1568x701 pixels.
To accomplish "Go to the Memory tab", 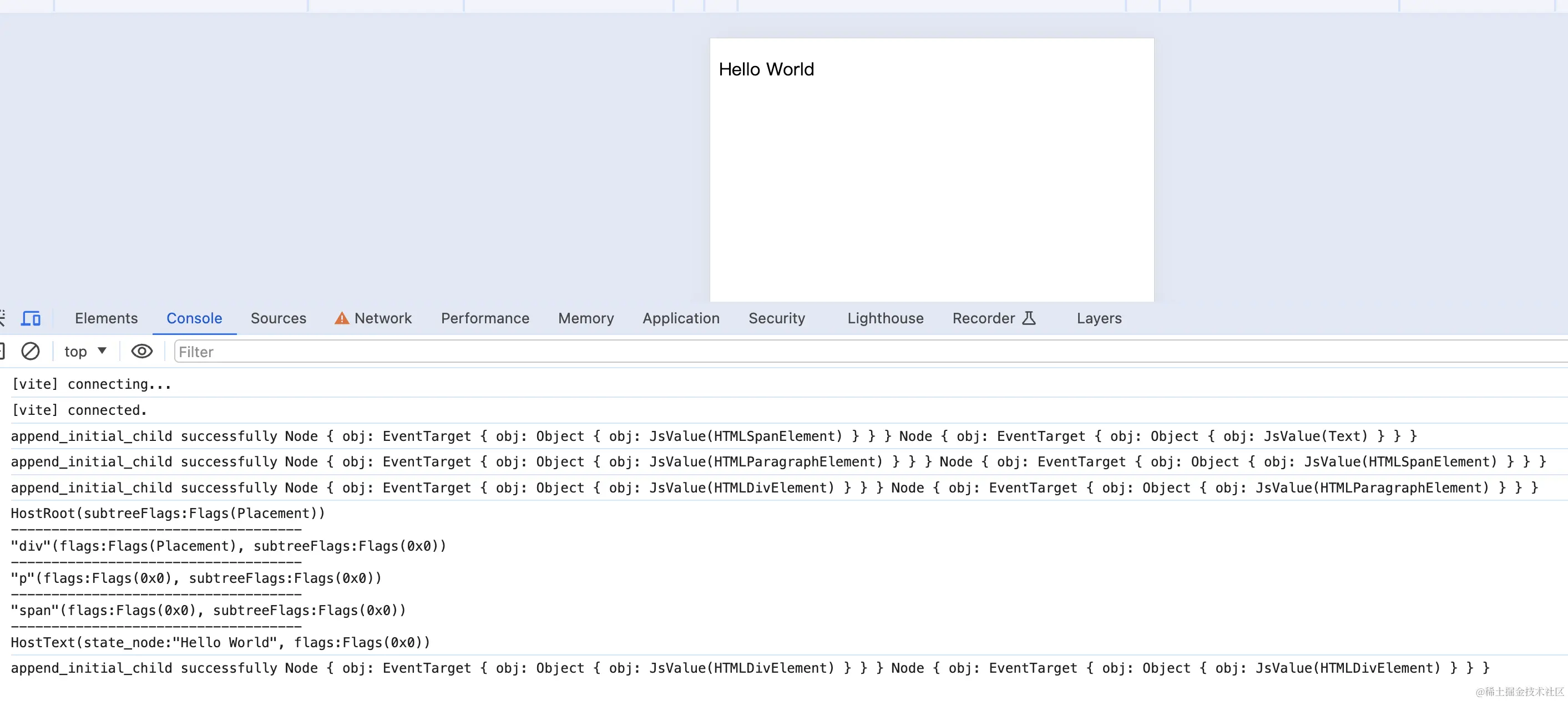I will tap(585, 318).
